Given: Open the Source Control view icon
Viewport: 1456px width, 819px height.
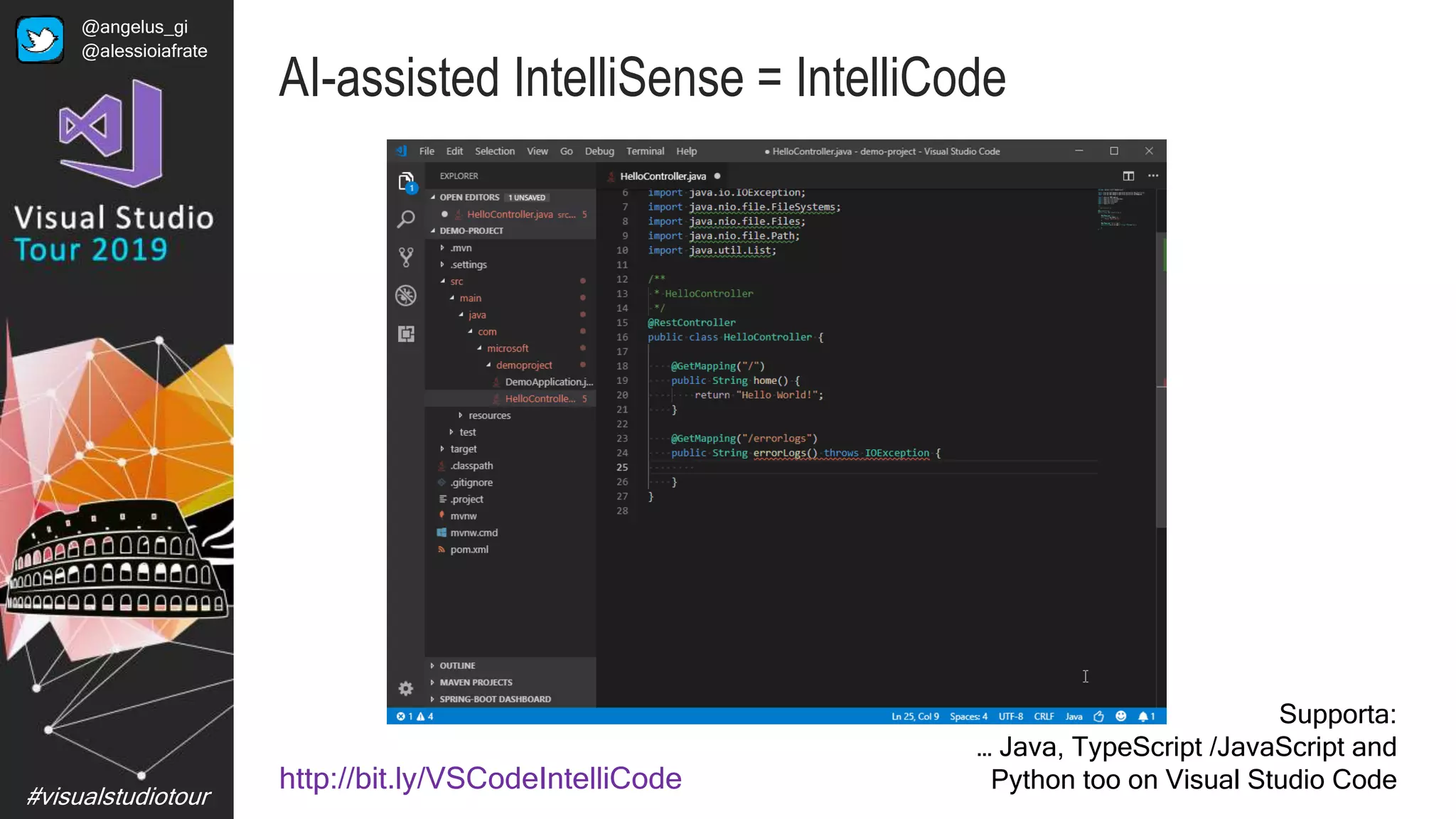Looking at the screenshot, I should pyautogui.click(x=406, y=257).
